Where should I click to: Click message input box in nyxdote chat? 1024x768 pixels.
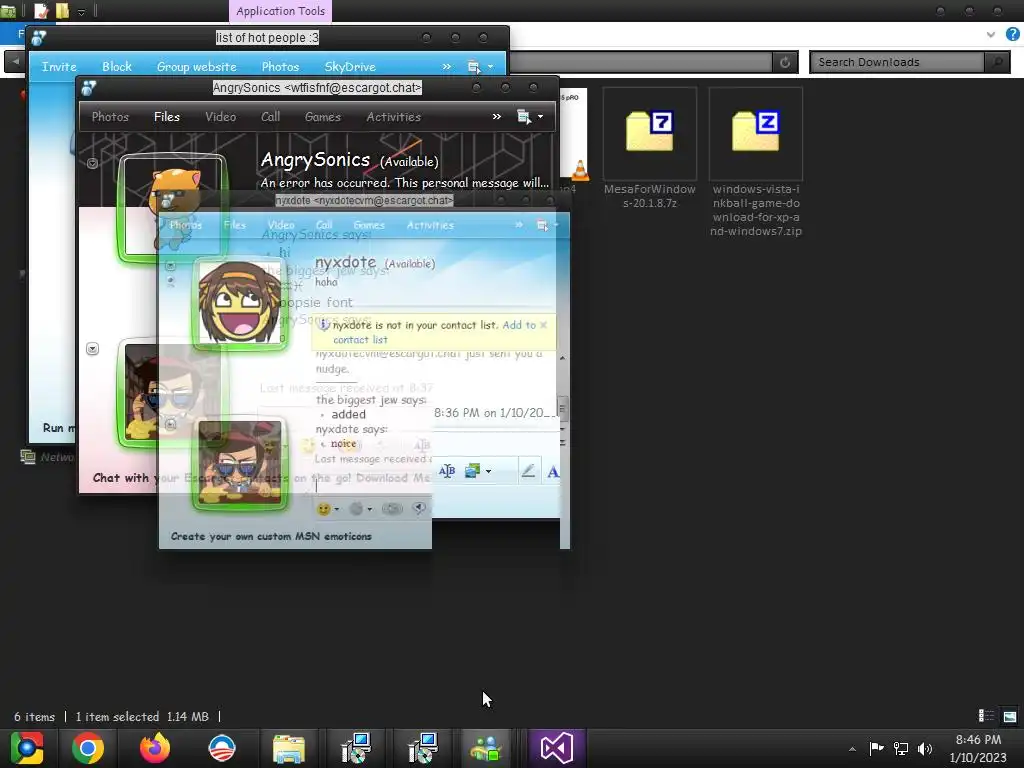pos(372,487)
